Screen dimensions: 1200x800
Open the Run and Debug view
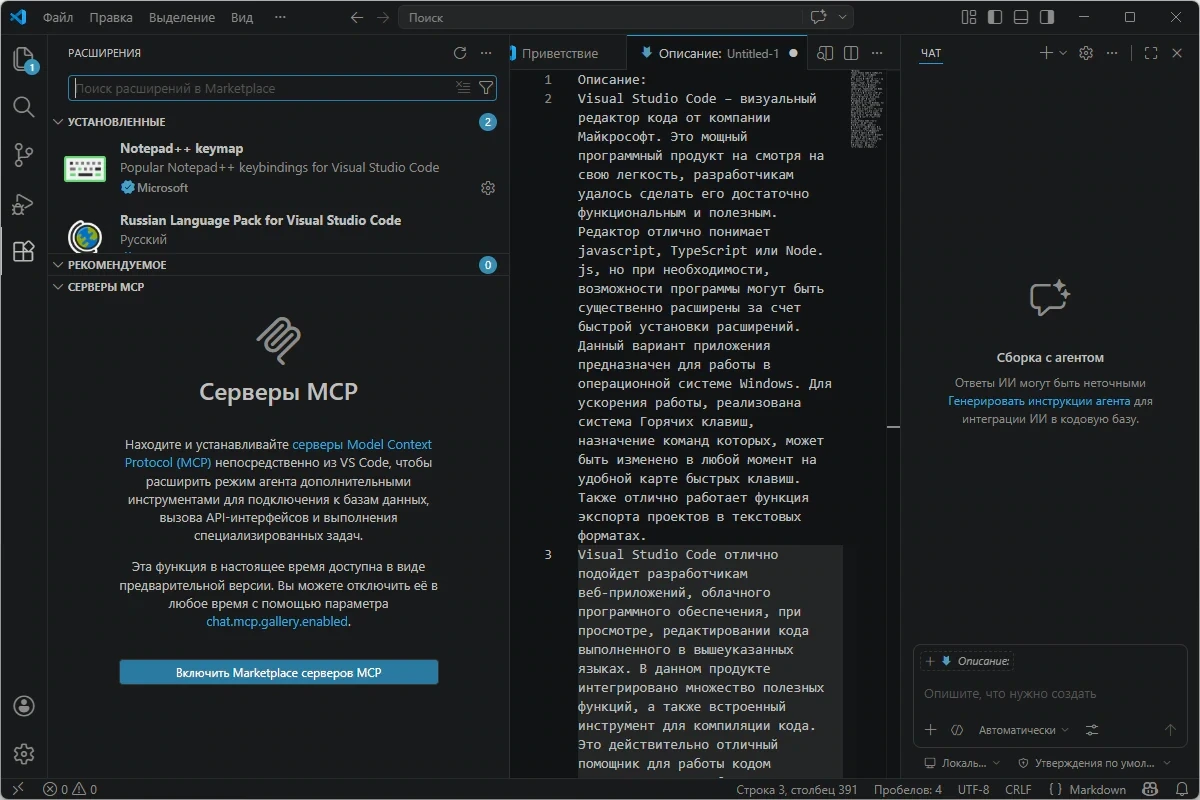(x=24, y=204)
